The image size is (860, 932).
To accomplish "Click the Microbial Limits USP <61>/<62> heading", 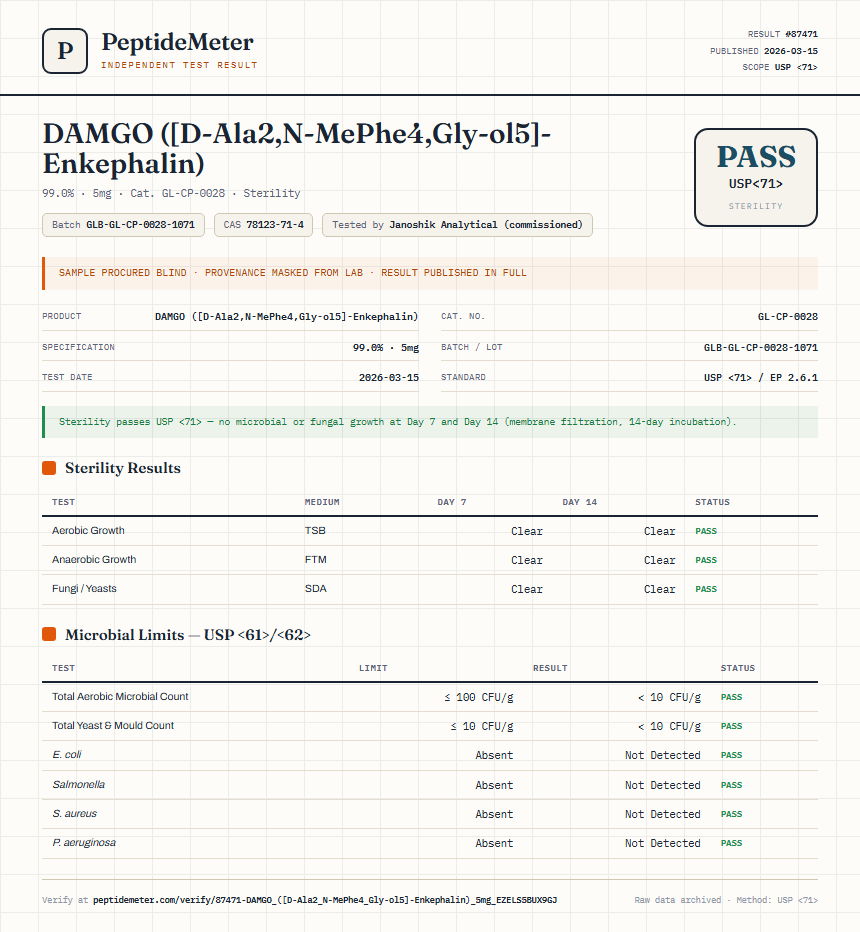I will point(188,635).
